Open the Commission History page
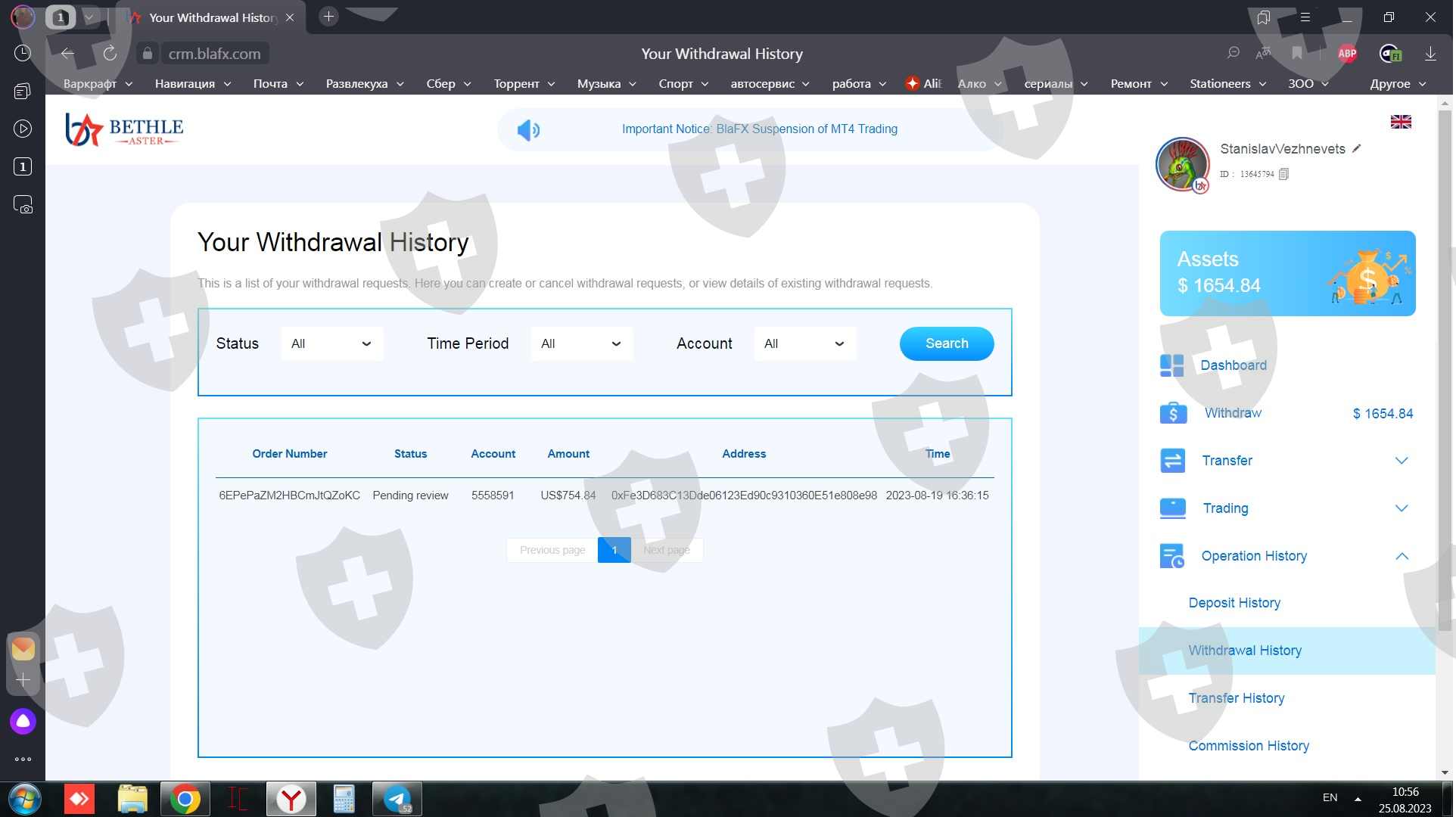Image resolution: width=1456 pixels, height=817 pixels. coord(1249,746)
